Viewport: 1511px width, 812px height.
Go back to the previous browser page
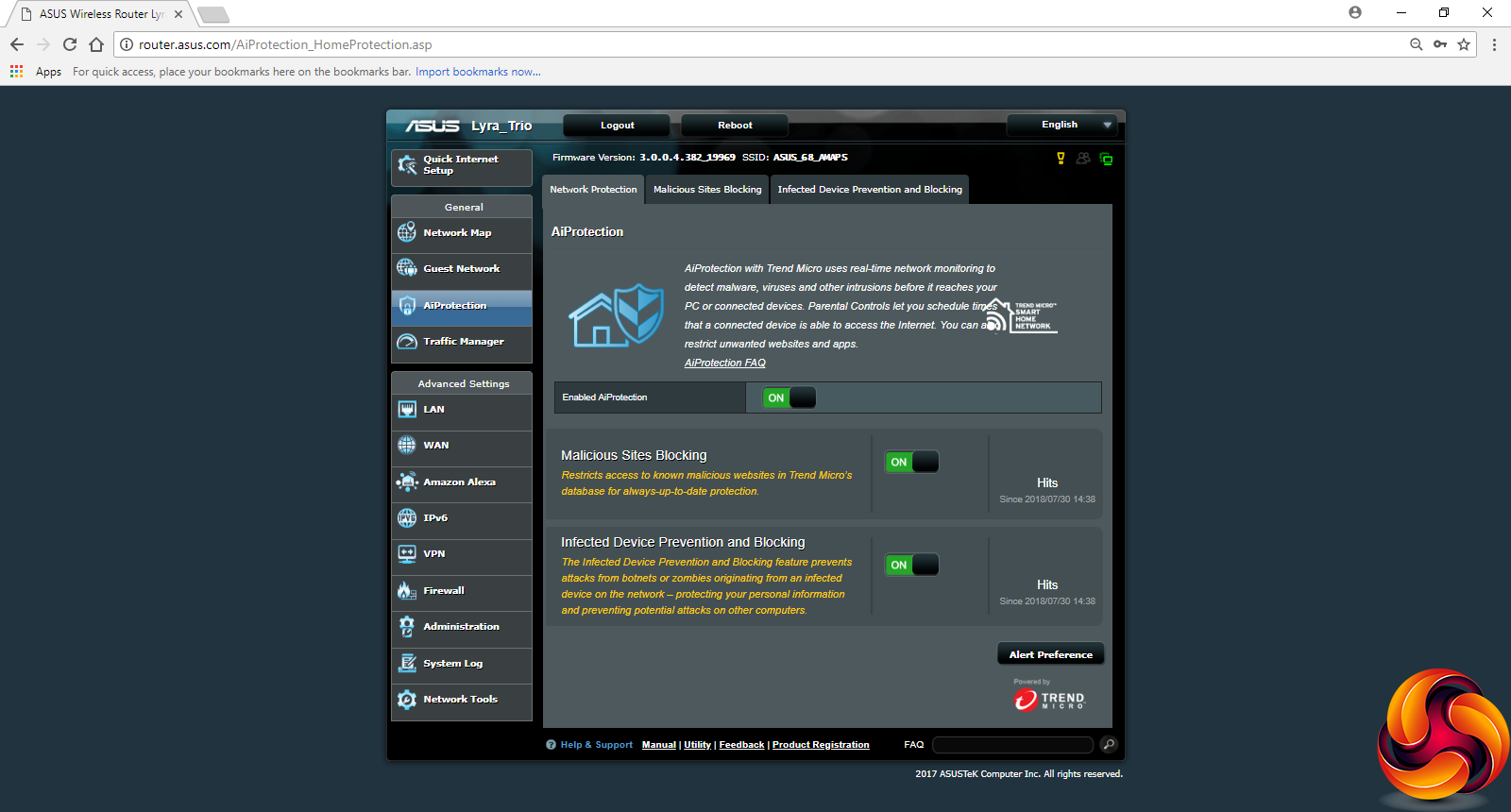tap(17, 44)
